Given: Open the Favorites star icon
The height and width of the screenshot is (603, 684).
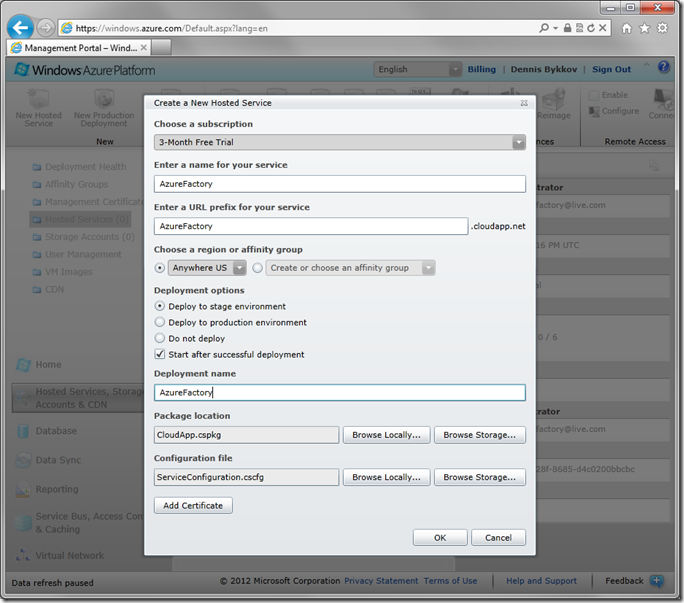Looking at the screenshot, I should click(x=644, y=28).
